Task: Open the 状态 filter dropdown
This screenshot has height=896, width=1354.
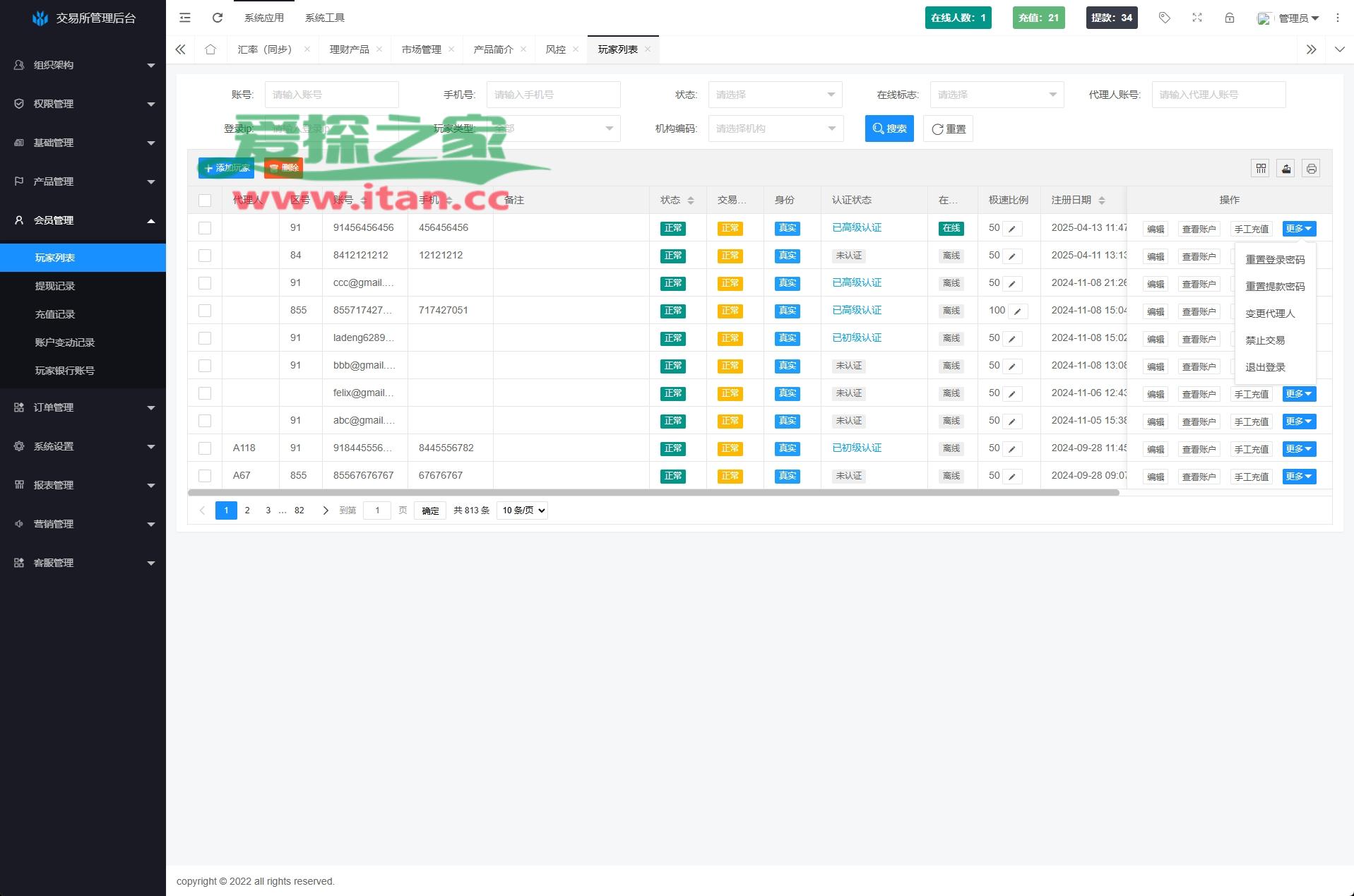Action: (x=775, y=95)
